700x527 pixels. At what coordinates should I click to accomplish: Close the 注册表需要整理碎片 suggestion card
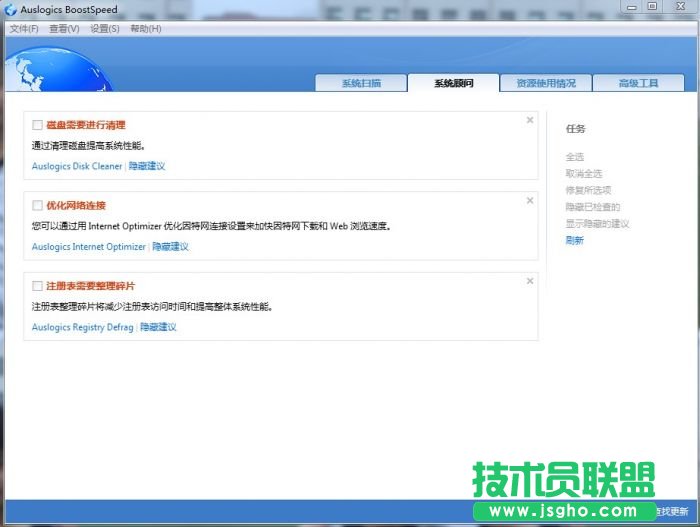click(x=530, y=281)
